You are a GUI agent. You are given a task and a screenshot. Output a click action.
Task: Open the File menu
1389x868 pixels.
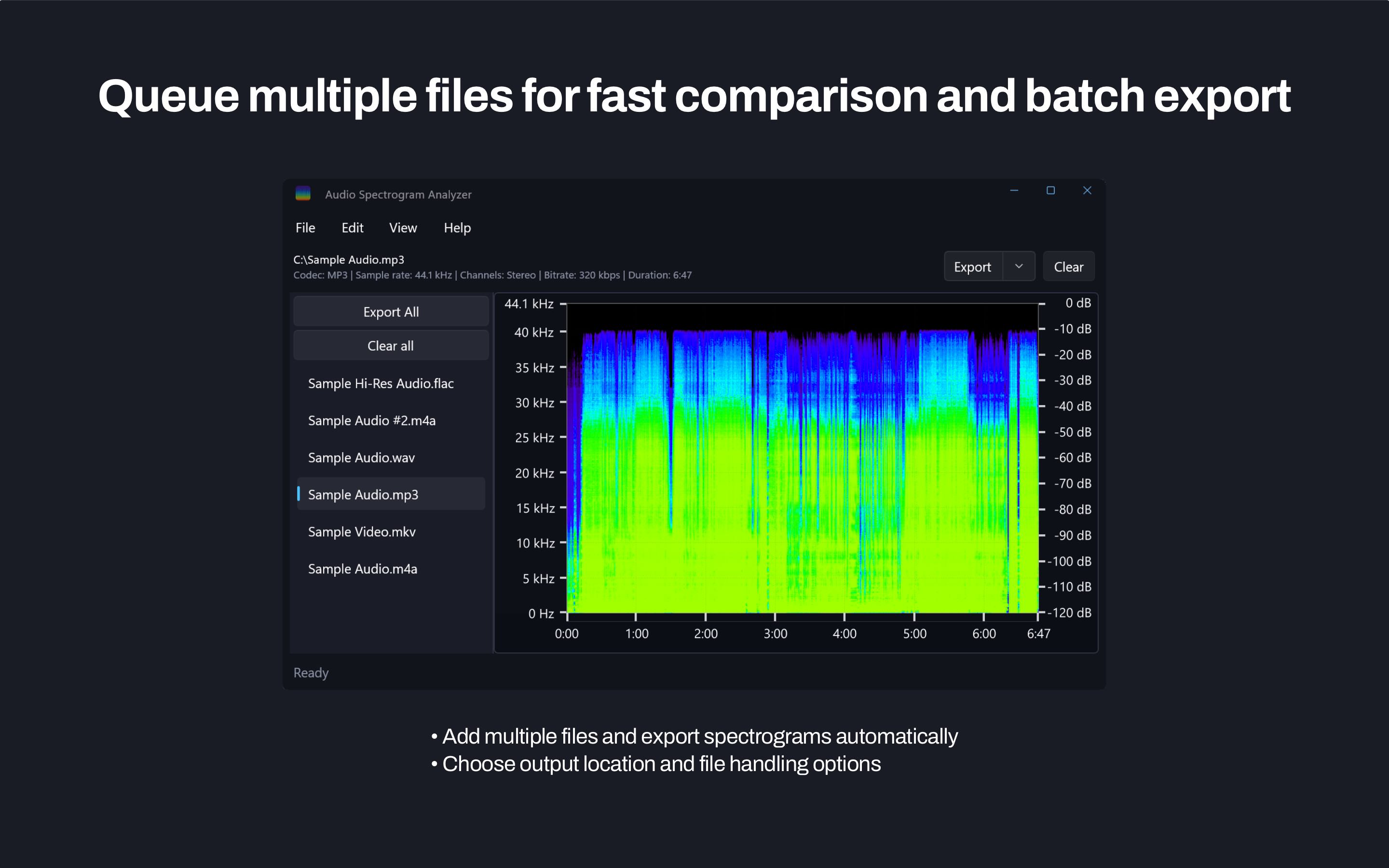point(305,228)
